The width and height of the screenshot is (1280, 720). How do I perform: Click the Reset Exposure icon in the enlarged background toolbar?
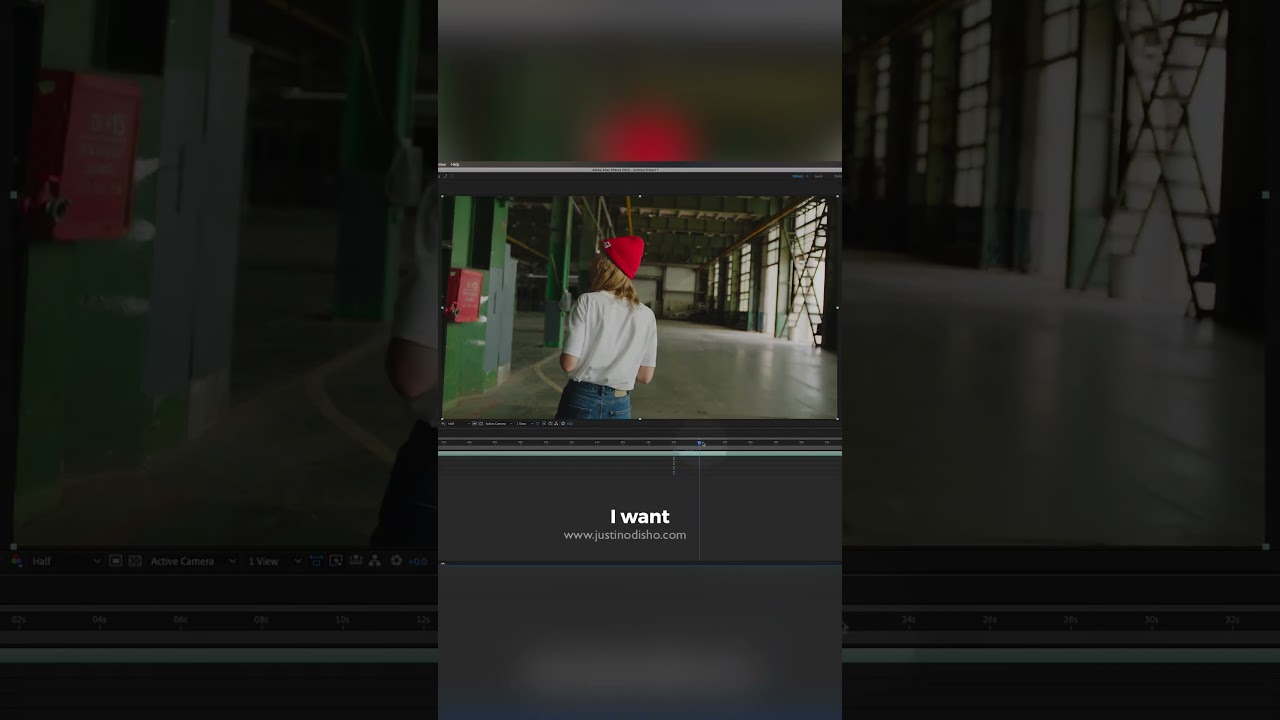[396, 561]
